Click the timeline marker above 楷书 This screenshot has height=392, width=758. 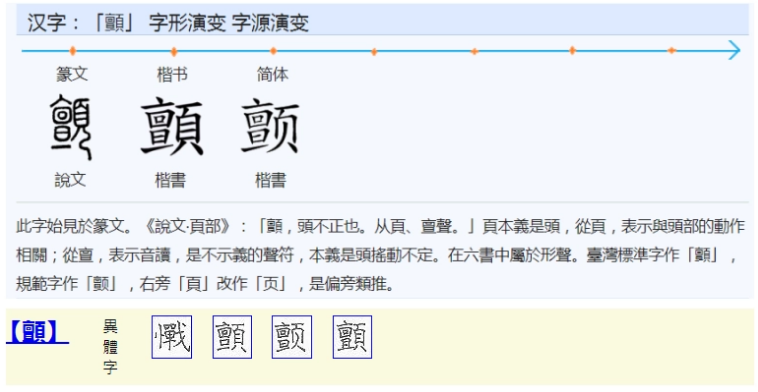(174, 51)
